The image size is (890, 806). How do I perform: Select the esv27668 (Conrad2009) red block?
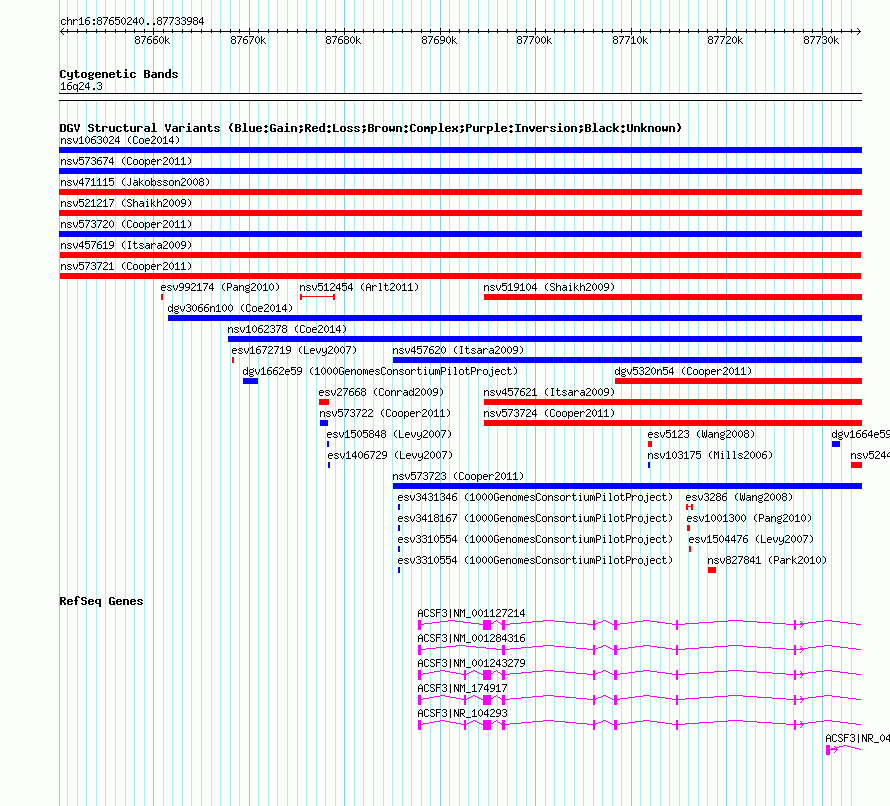[x=324, y=402]
